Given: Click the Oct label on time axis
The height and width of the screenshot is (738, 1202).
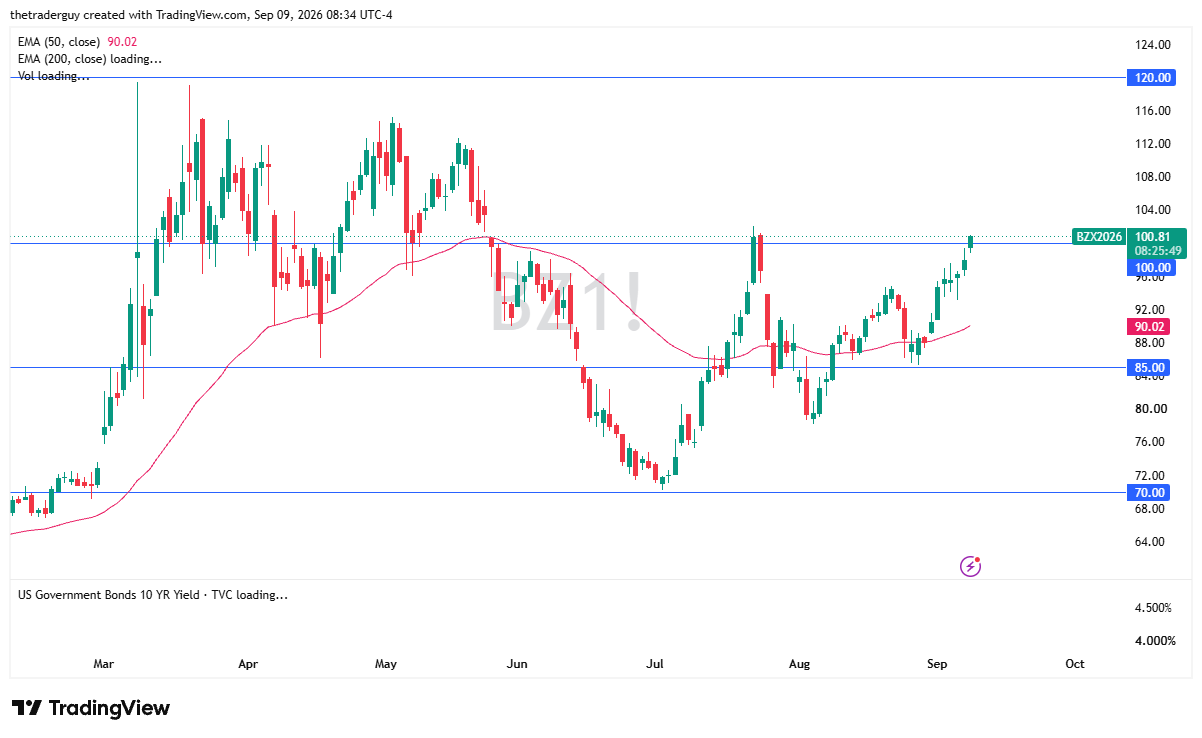Looking at the screenshot, I should pos(1075,664).
